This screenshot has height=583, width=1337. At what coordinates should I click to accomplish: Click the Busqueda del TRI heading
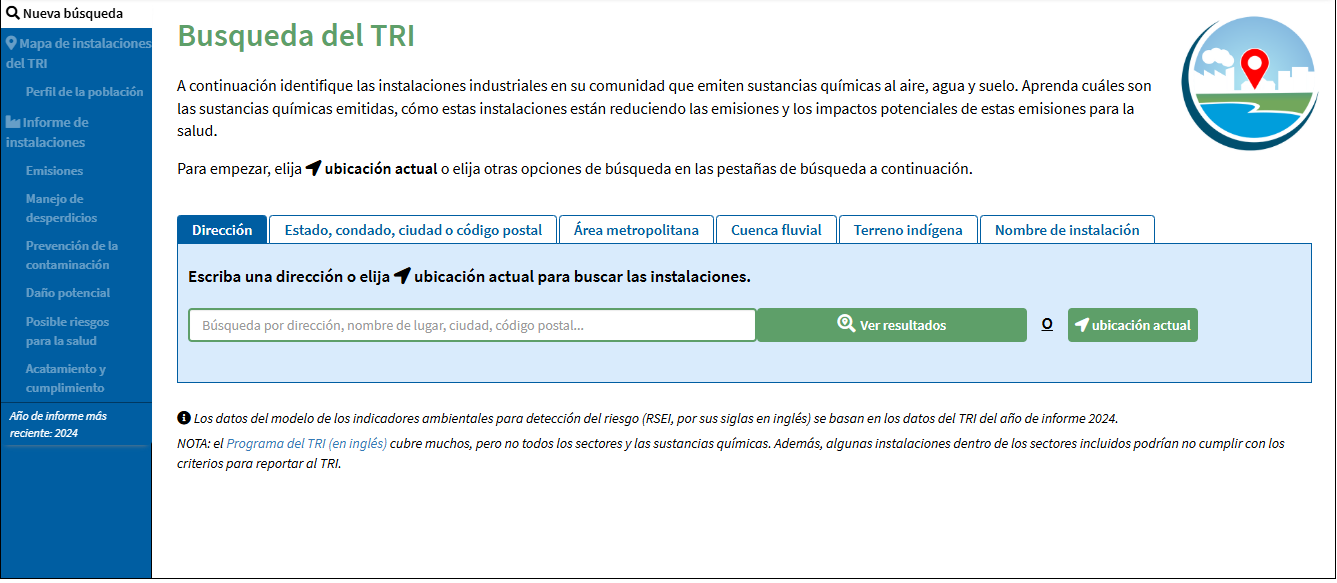(296, 36)
